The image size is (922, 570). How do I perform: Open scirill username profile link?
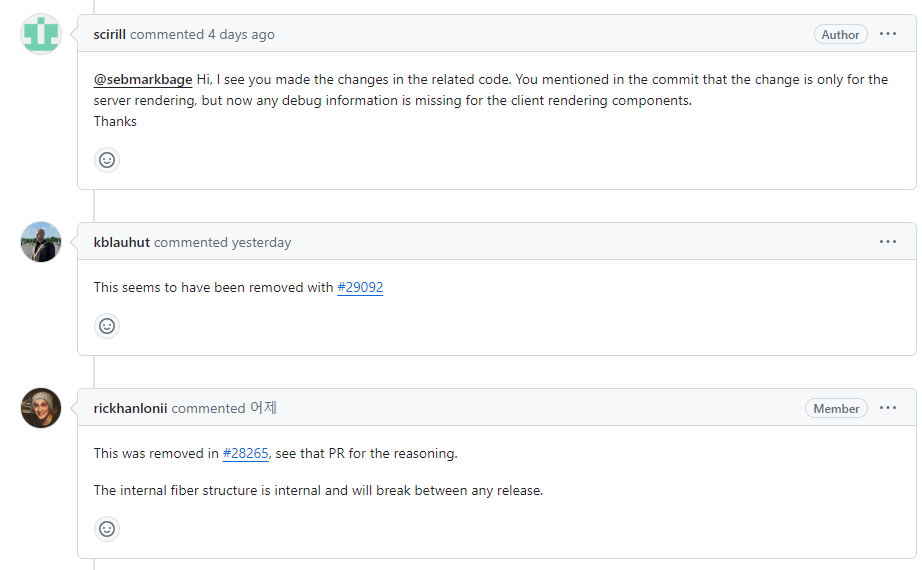(x=109, y=34)
